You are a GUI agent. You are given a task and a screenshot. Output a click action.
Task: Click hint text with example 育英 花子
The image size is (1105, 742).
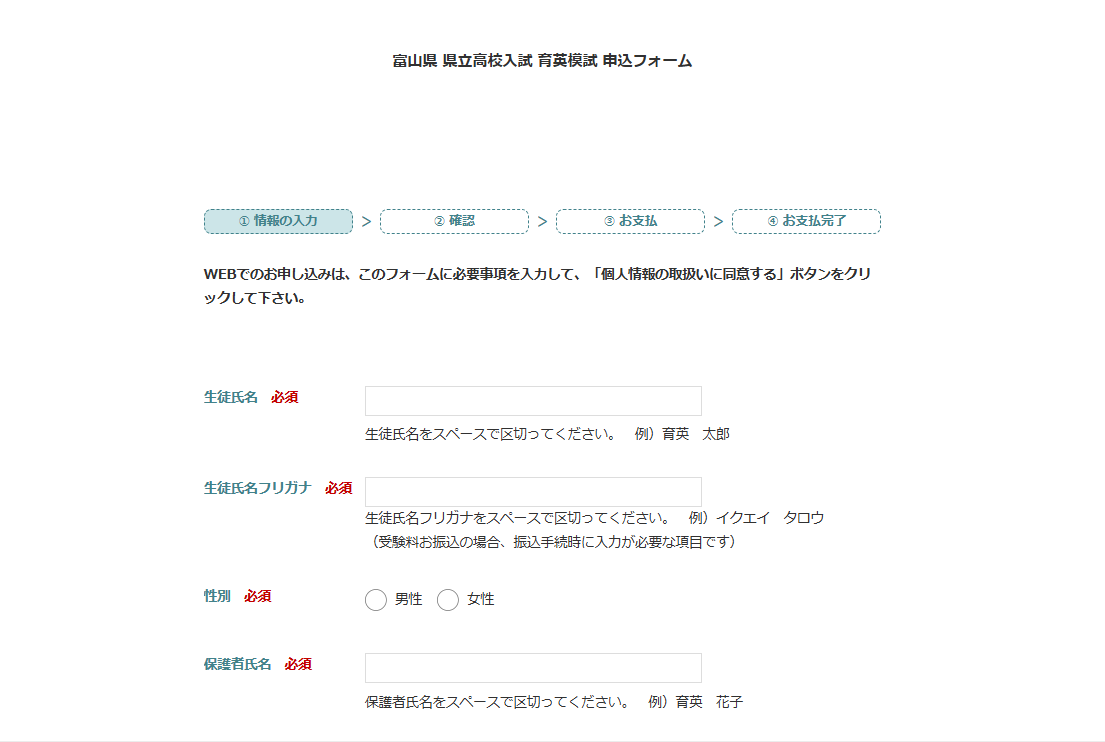click(554, 702)
